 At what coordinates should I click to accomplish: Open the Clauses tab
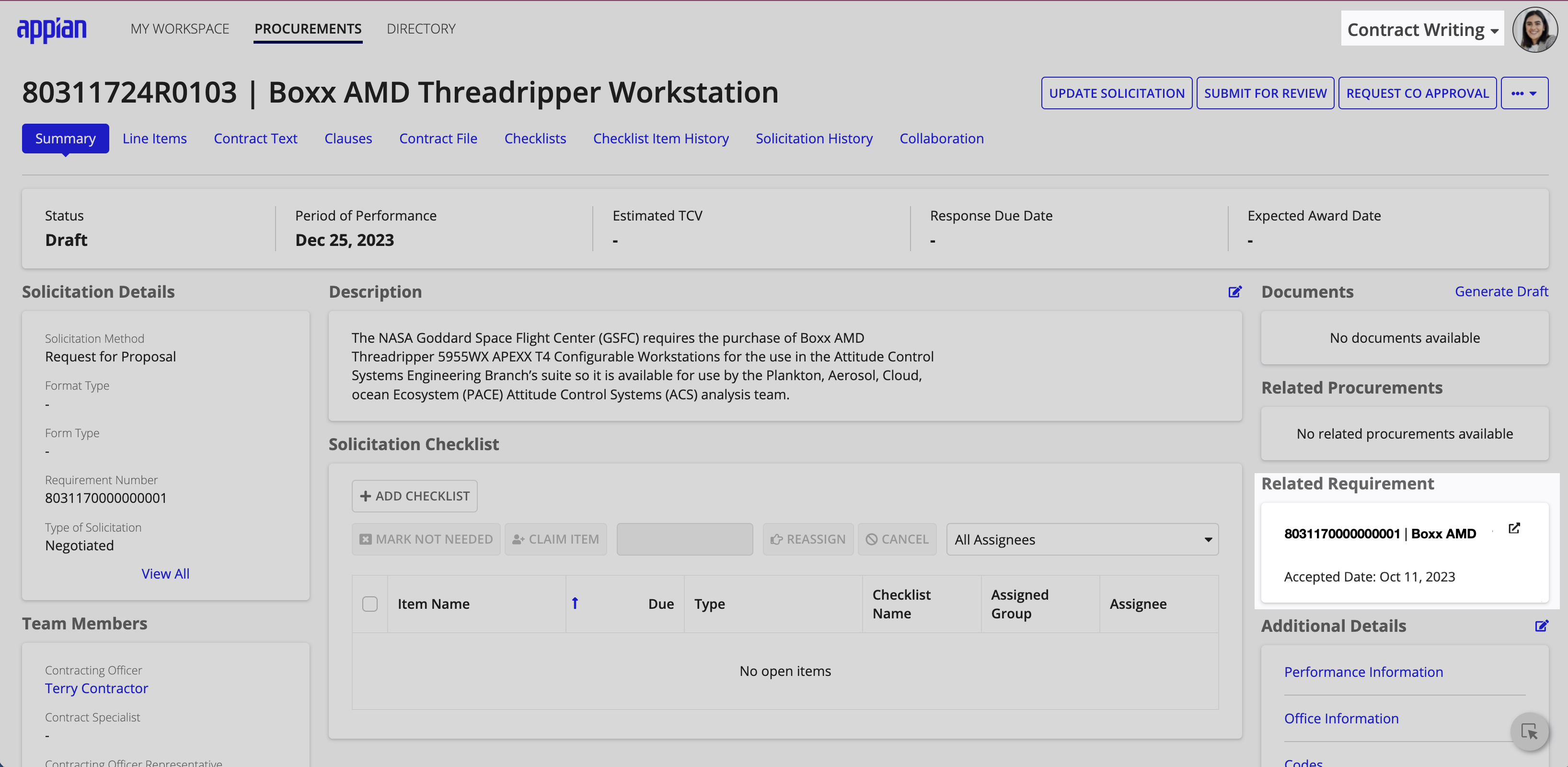[348, 137]
